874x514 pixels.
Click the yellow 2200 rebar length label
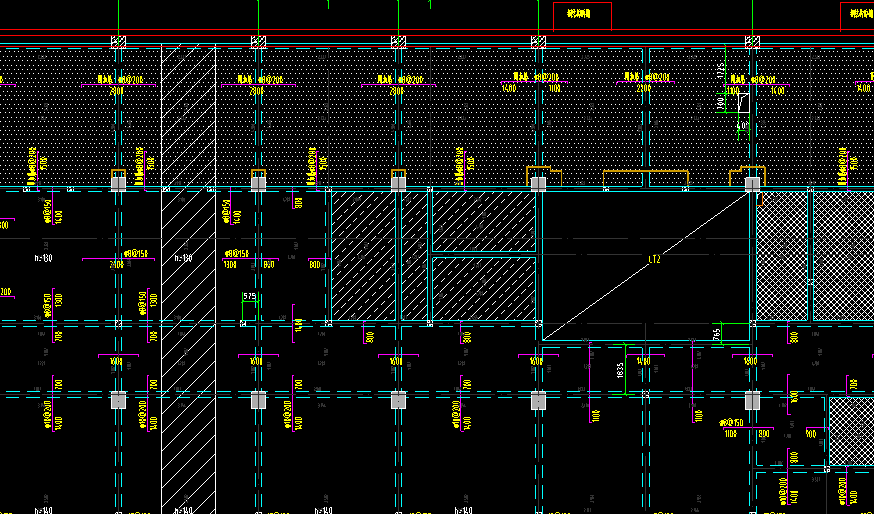[x=644, y=88]
